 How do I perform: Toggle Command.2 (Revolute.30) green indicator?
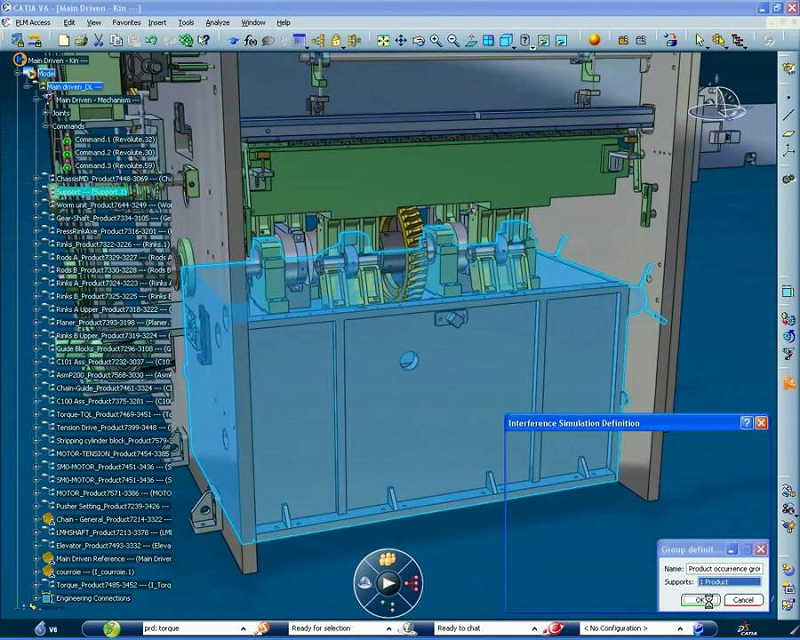68,153
